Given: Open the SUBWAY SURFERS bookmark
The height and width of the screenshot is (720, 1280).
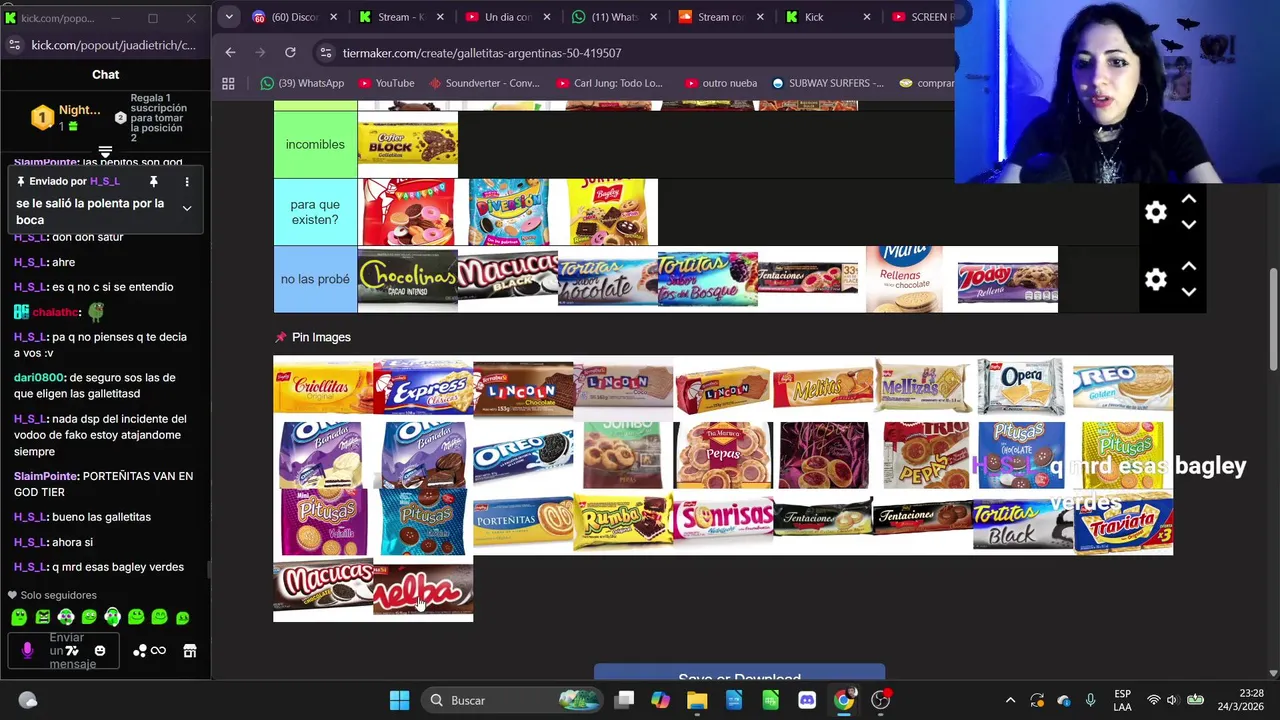Looking at the screenshot, I should pos(827,83).
